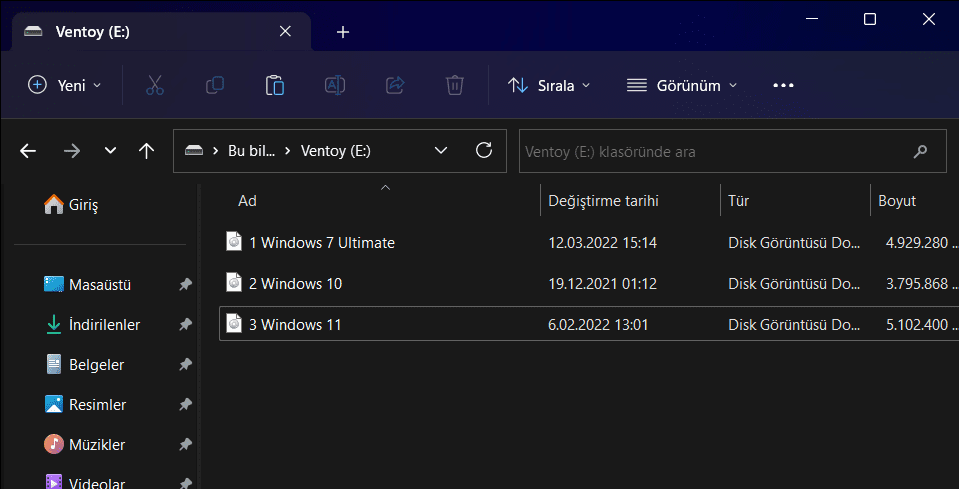Add a new tab with plus button
The width and height of the screenshot is (959, 489).
[343, 32]
